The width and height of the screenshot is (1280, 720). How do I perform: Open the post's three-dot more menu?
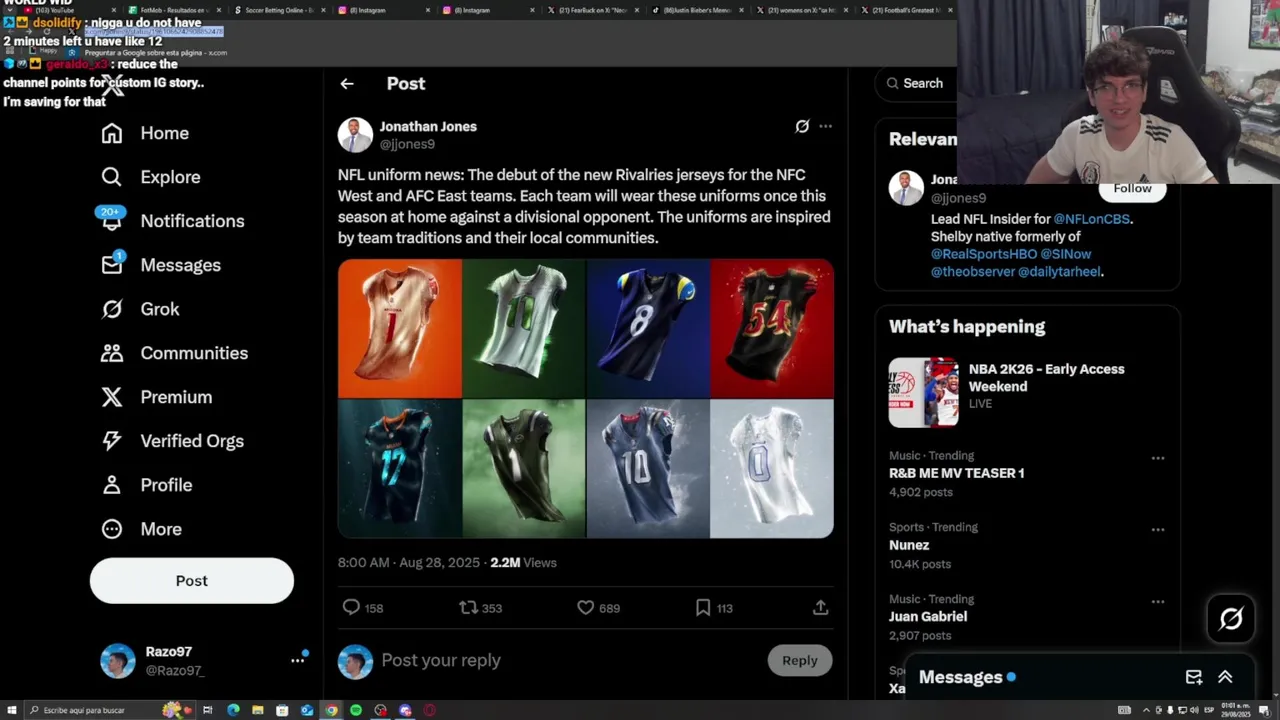(x=825, y=126)
